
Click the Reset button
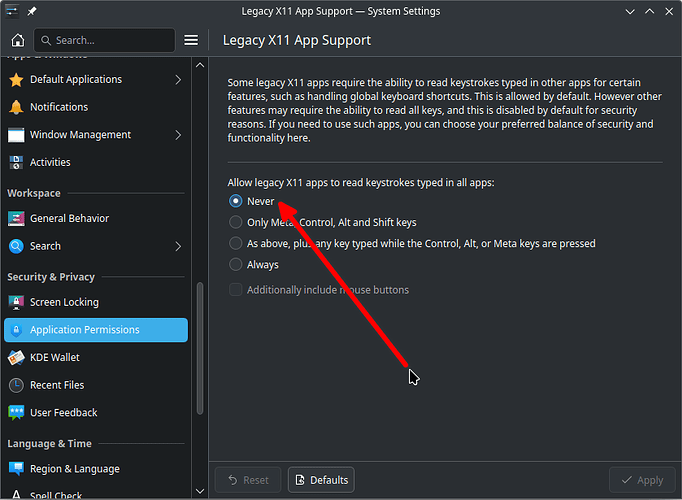click(x=248, y=480)
